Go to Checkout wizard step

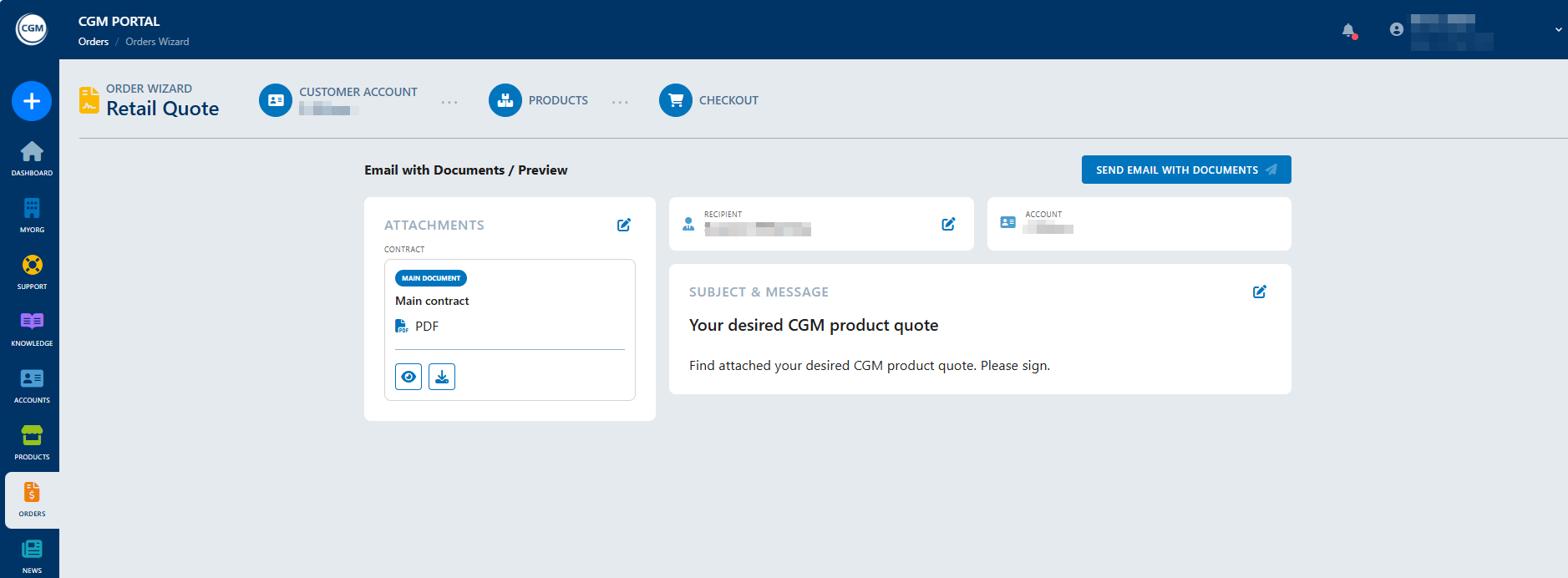pos(708,100)
